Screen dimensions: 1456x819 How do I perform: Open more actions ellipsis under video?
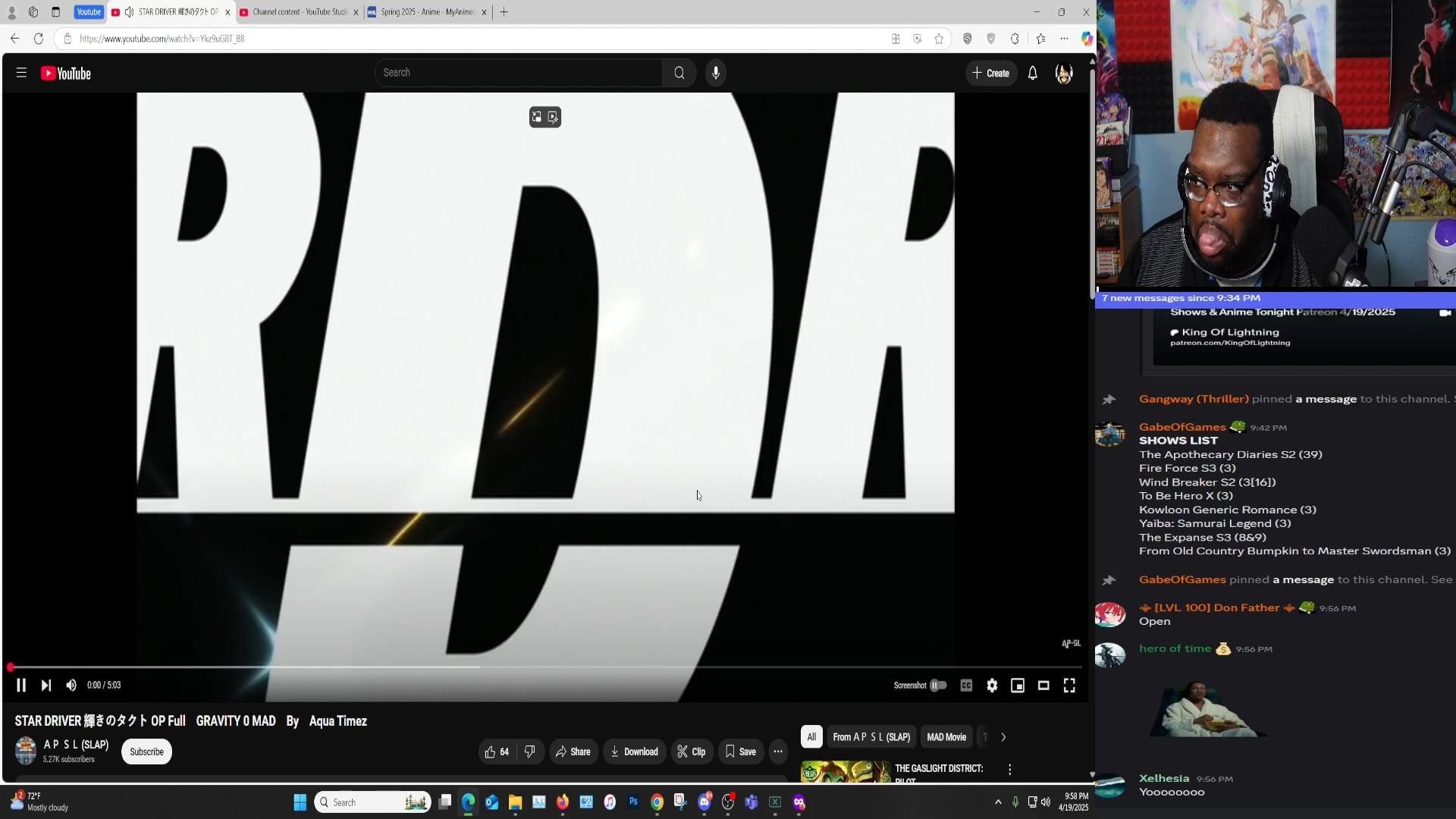tap(778, 752)
